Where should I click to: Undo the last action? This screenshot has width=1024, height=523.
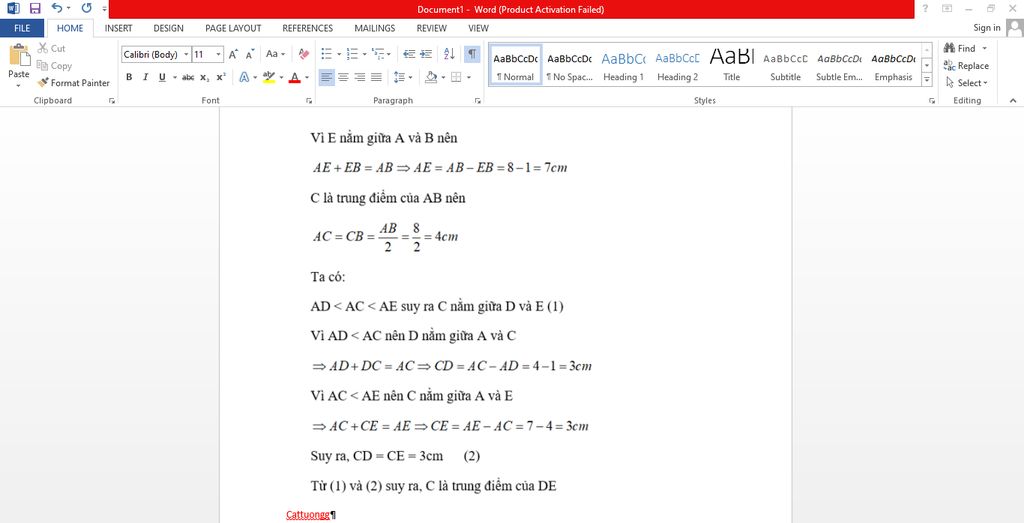point(57,8)
